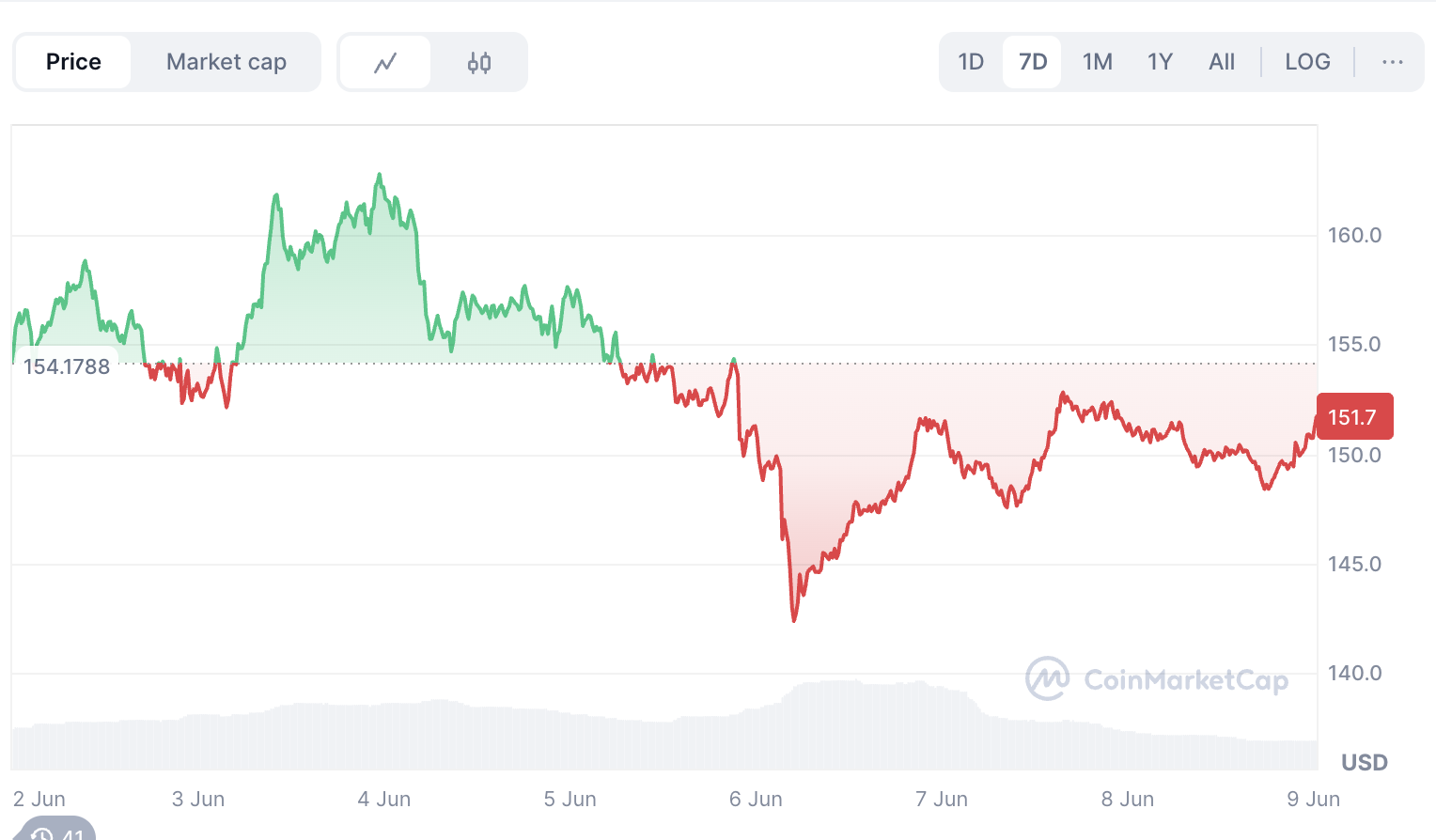Select the 1Y time range
Screen dimensions: 1436x840
pyautogui.click(x=1160, y=62)
